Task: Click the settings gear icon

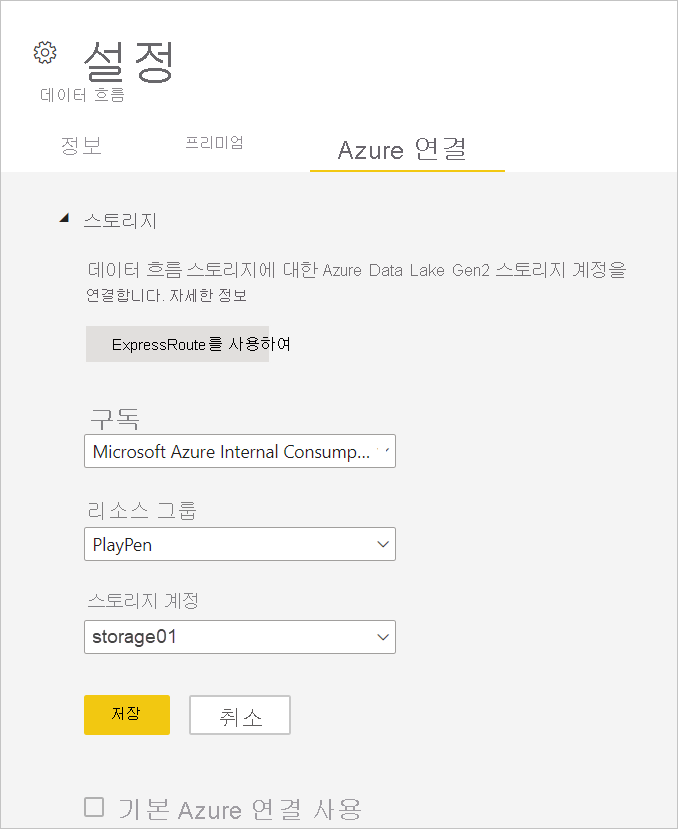Action: tap(44, 52)
